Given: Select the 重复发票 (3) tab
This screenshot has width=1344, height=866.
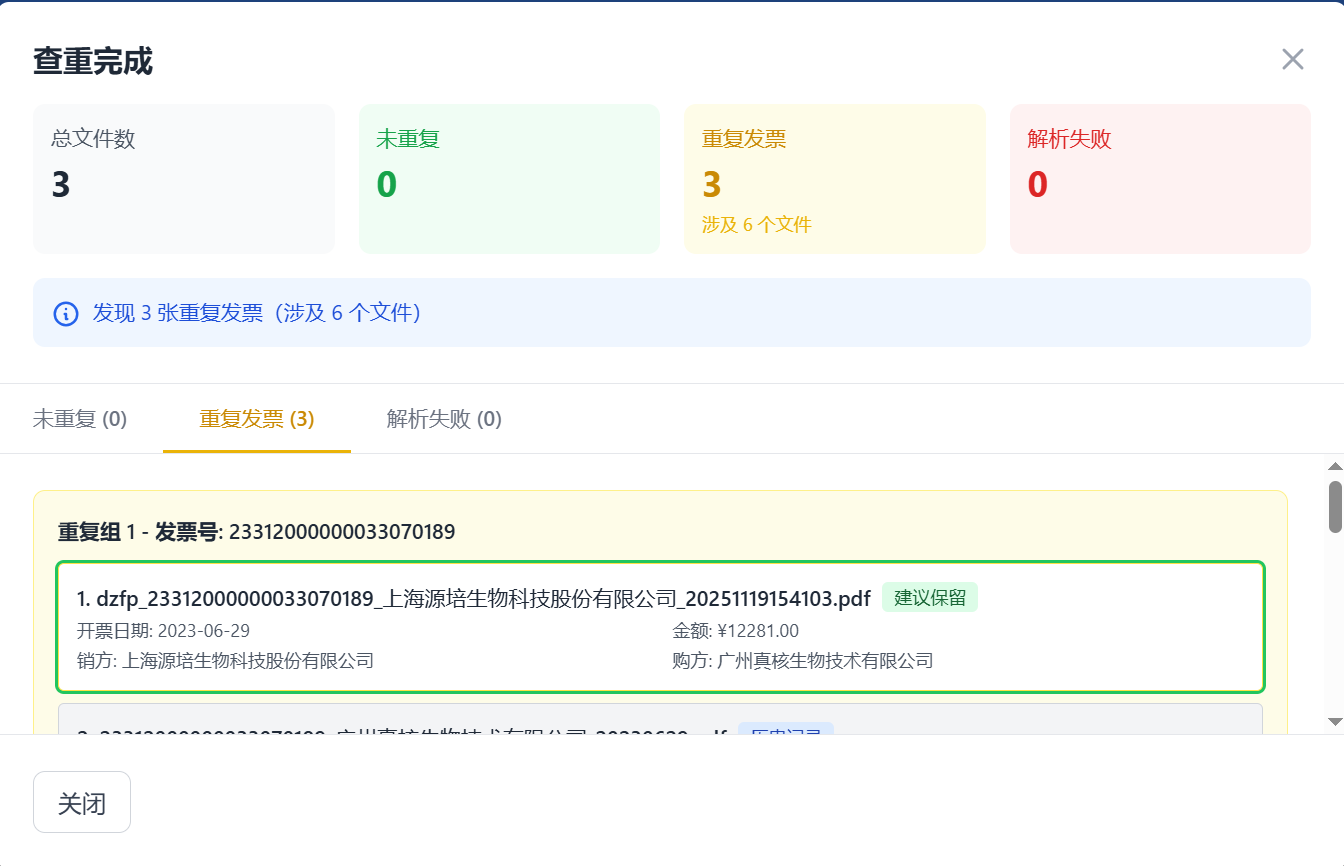Looking at the screenshot, I should point(256,419).
